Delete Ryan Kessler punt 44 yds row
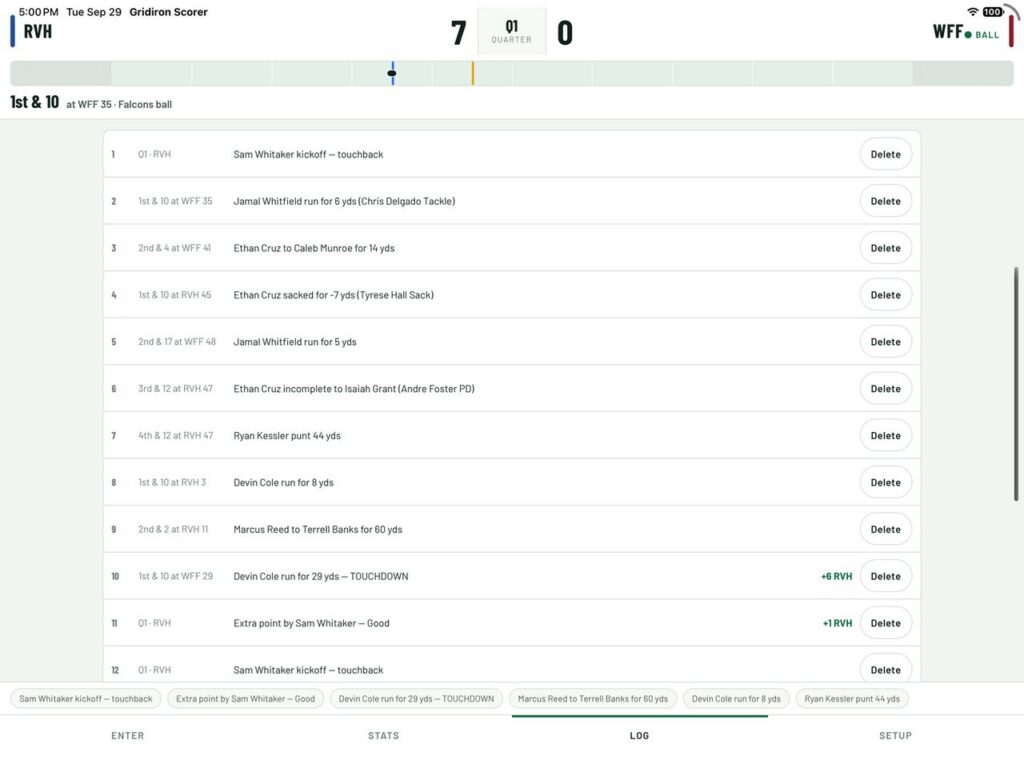The height and width of the screenshot is (768, 1024). (x=886, y=436)
